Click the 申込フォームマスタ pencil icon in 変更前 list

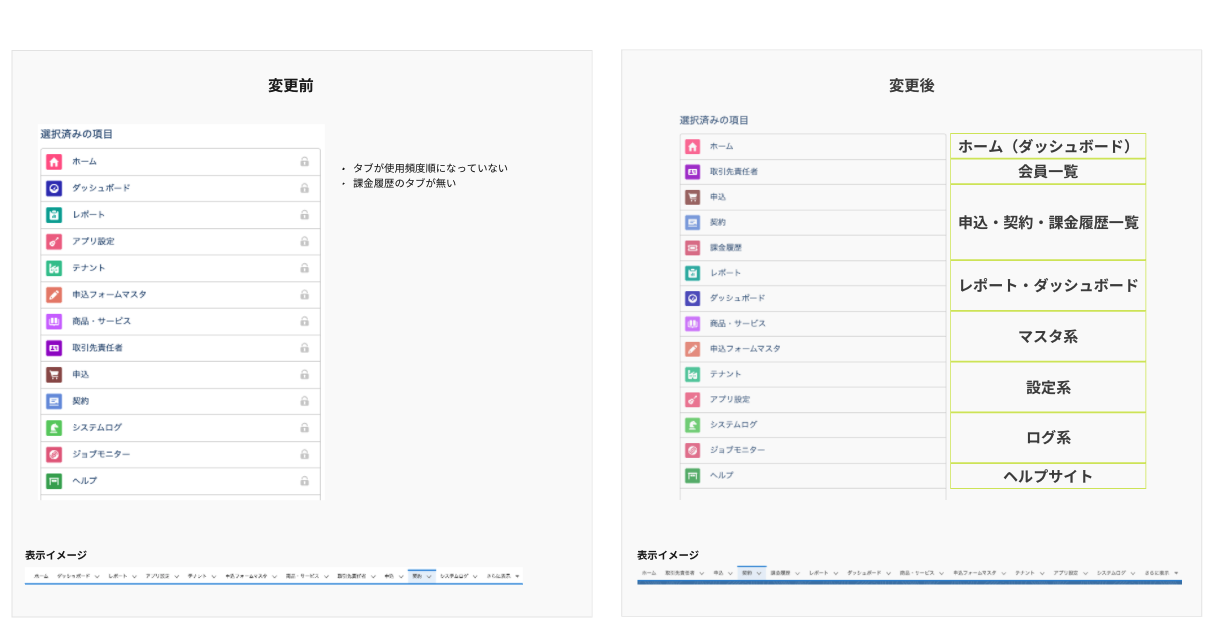tap(54, 295)
